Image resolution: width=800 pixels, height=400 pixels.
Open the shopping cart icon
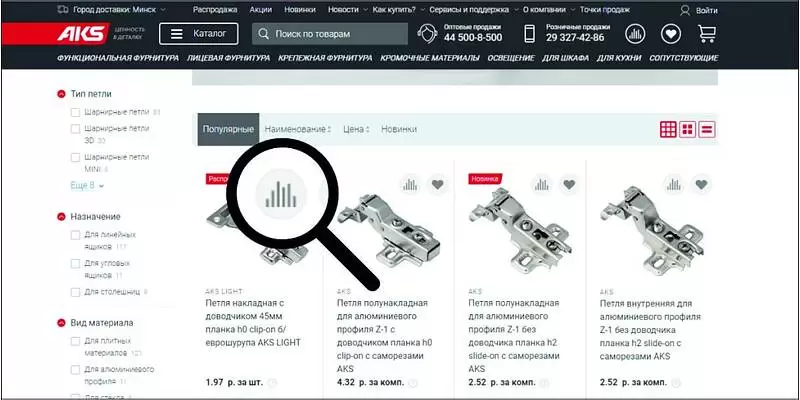[x=707, y=34]
